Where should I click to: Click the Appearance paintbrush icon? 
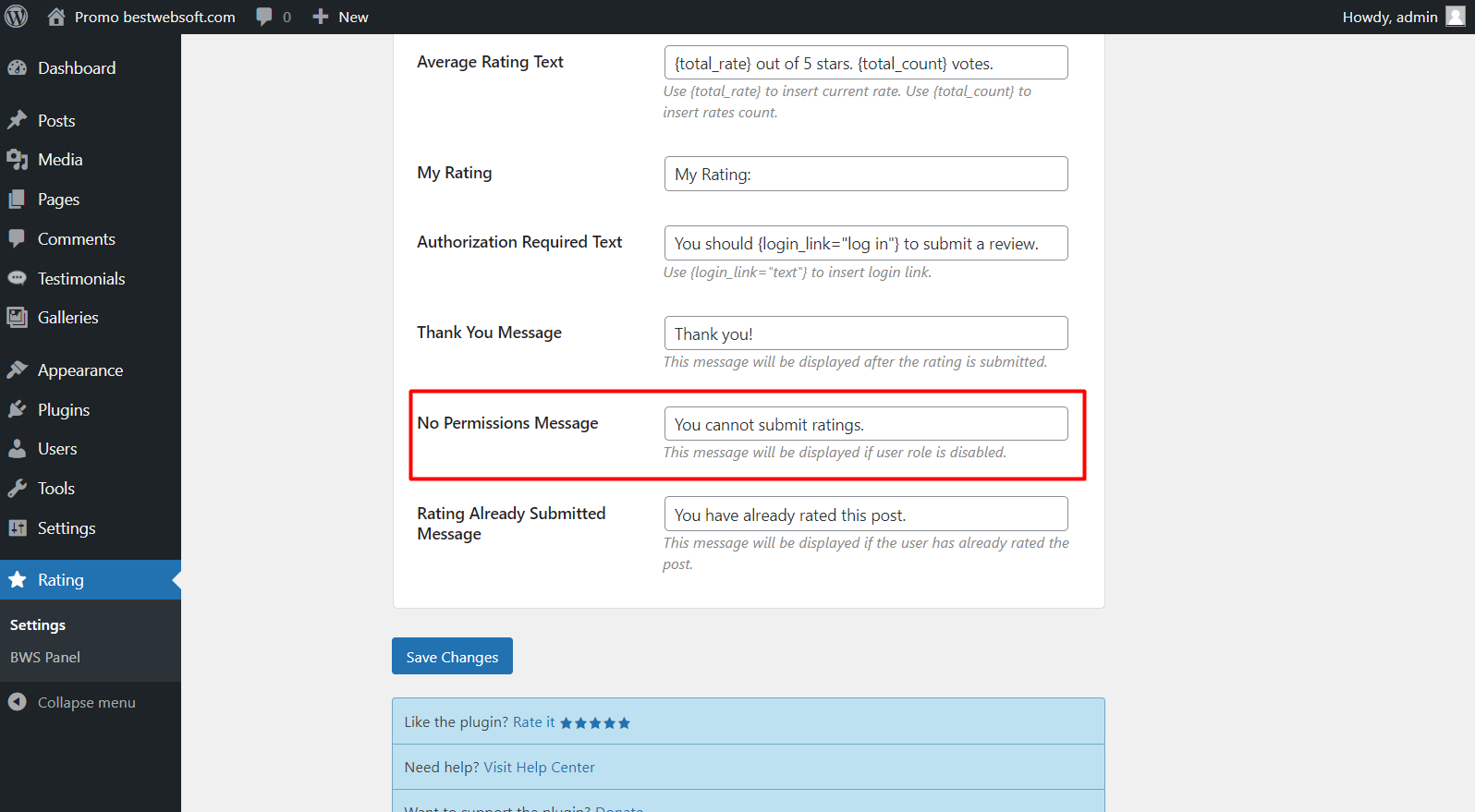point(18,370)
